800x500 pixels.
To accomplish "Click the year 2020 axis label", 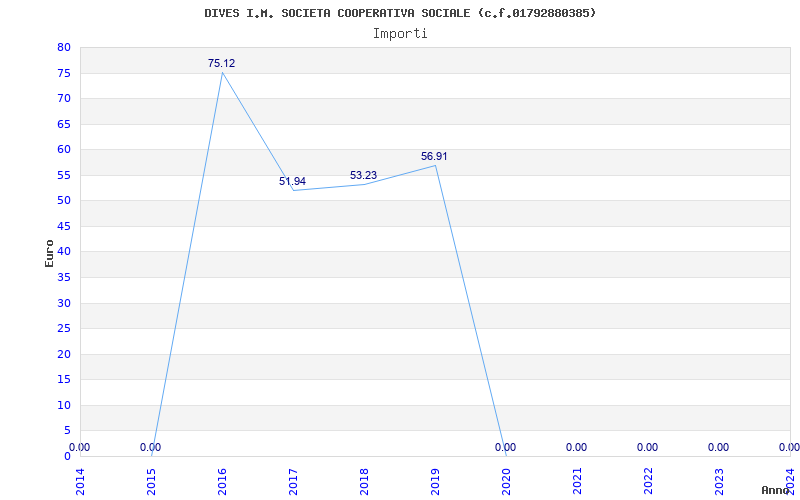I will tap(506, 482).
